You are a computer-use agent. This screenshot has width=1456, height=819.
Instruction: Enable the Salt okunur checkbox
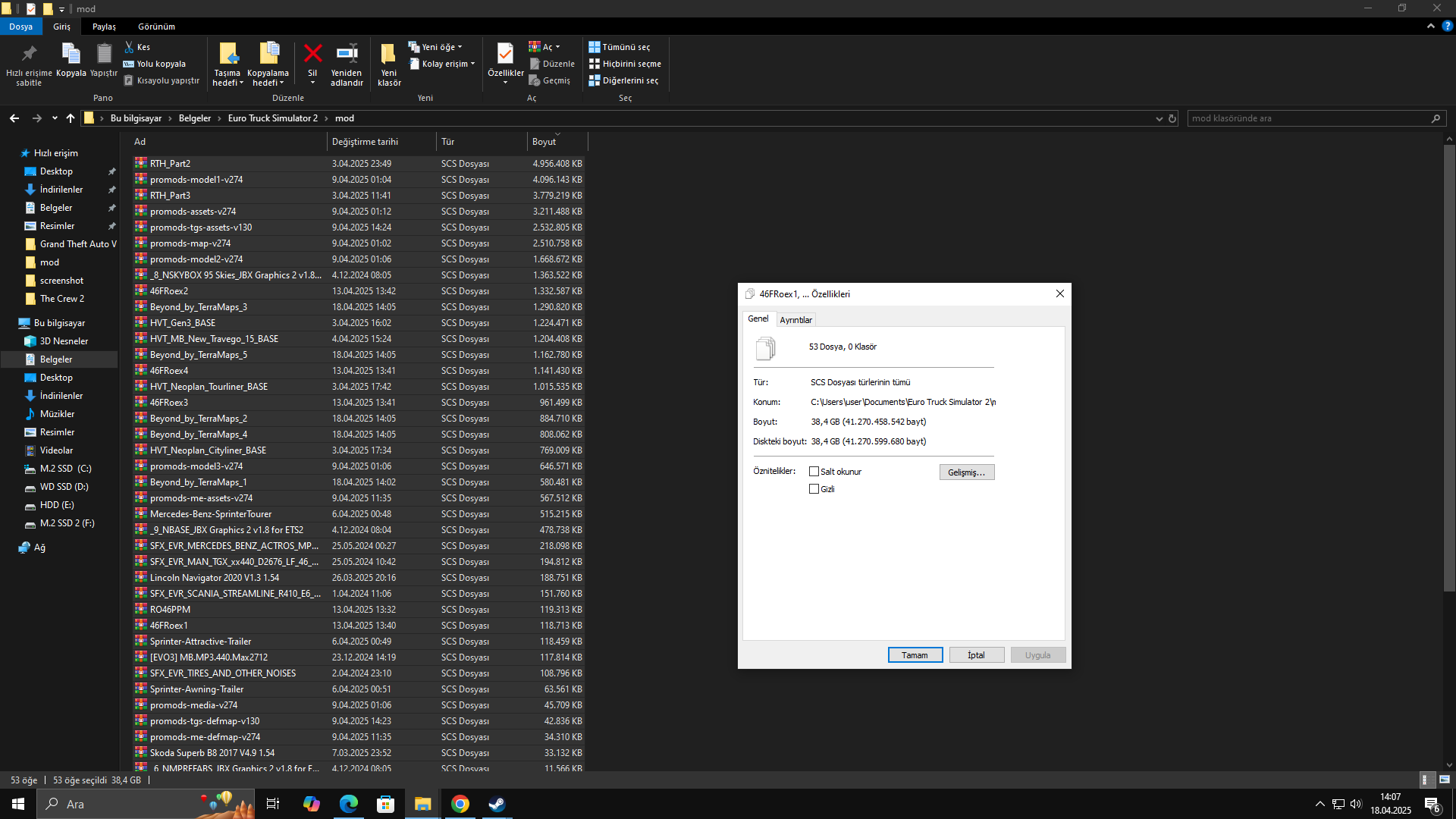[x=814, y=472]
